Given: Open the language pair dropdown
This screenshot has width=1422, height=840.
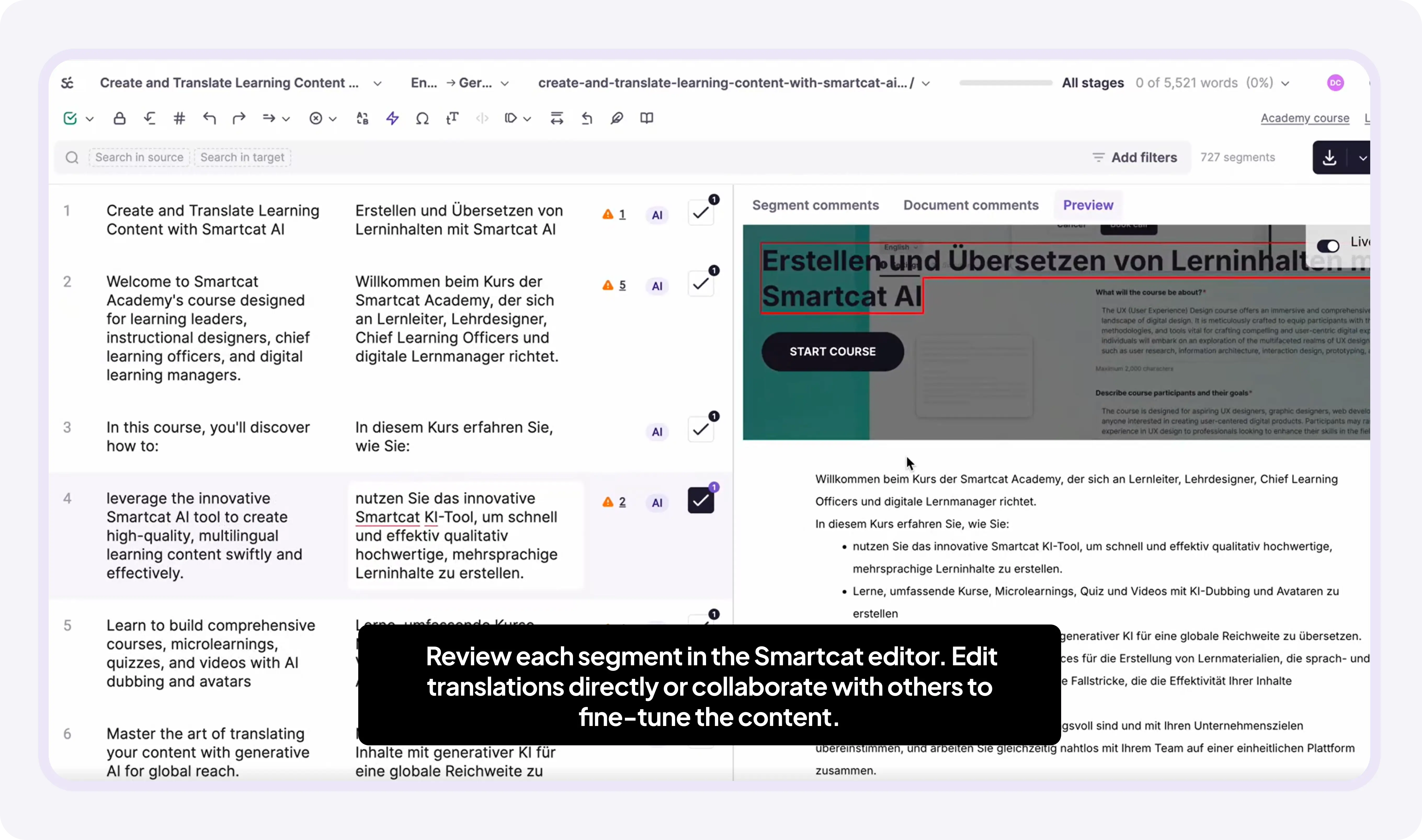Looking at the screenshot, I should coord(505,83).
